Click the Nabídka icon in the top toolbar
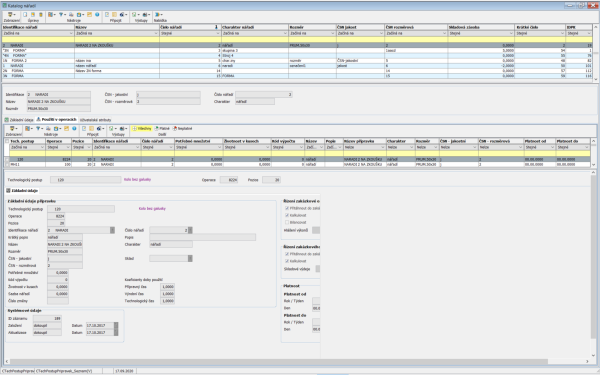 click(x=158, y=15)
